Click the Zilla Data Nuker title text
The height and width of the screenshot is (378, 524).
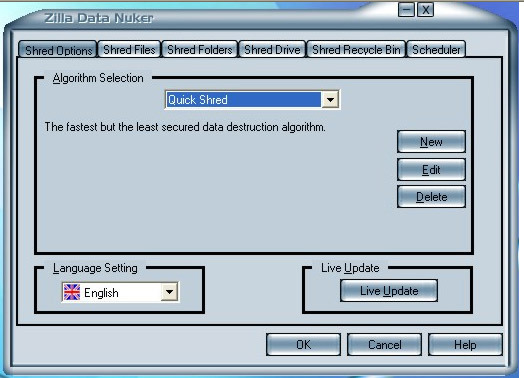tap(99, 18)
